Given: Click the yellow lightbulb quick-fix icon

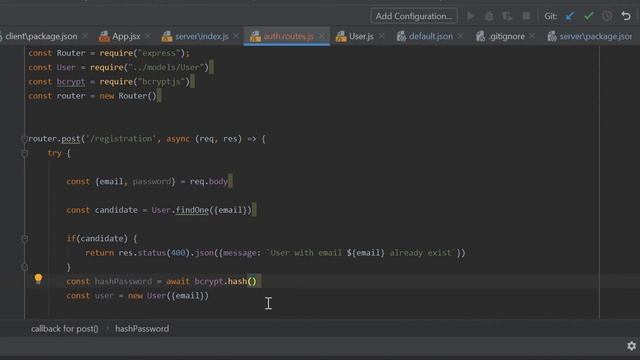Looking at the screenshot, I should pyautogui.click(x=38, y=279).
